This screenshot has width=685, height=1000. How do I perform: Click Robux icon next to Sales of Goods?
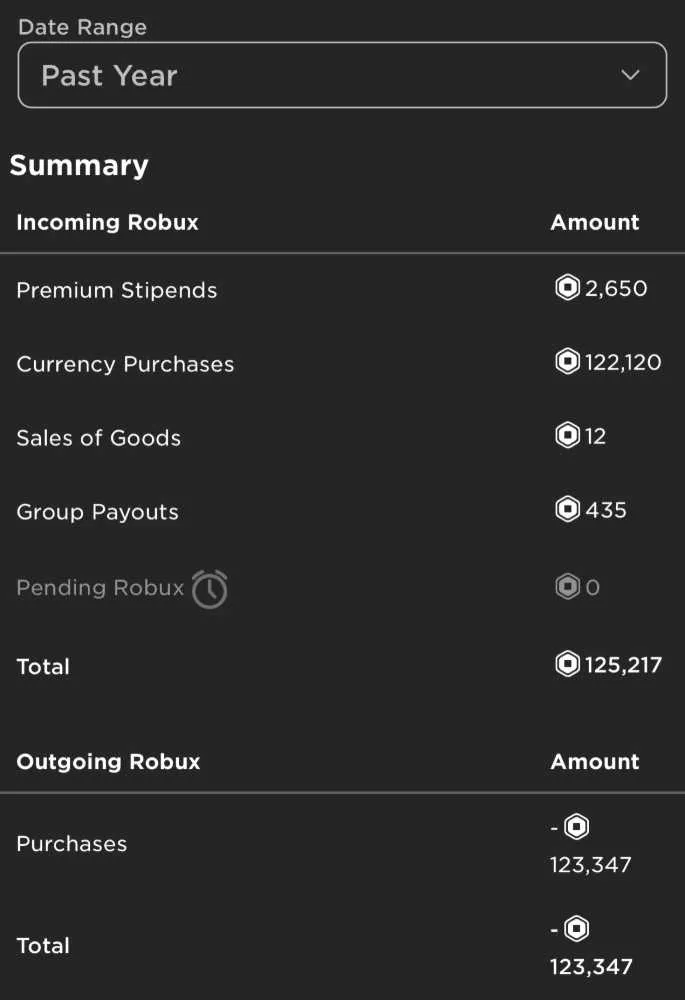pos(567,436)
